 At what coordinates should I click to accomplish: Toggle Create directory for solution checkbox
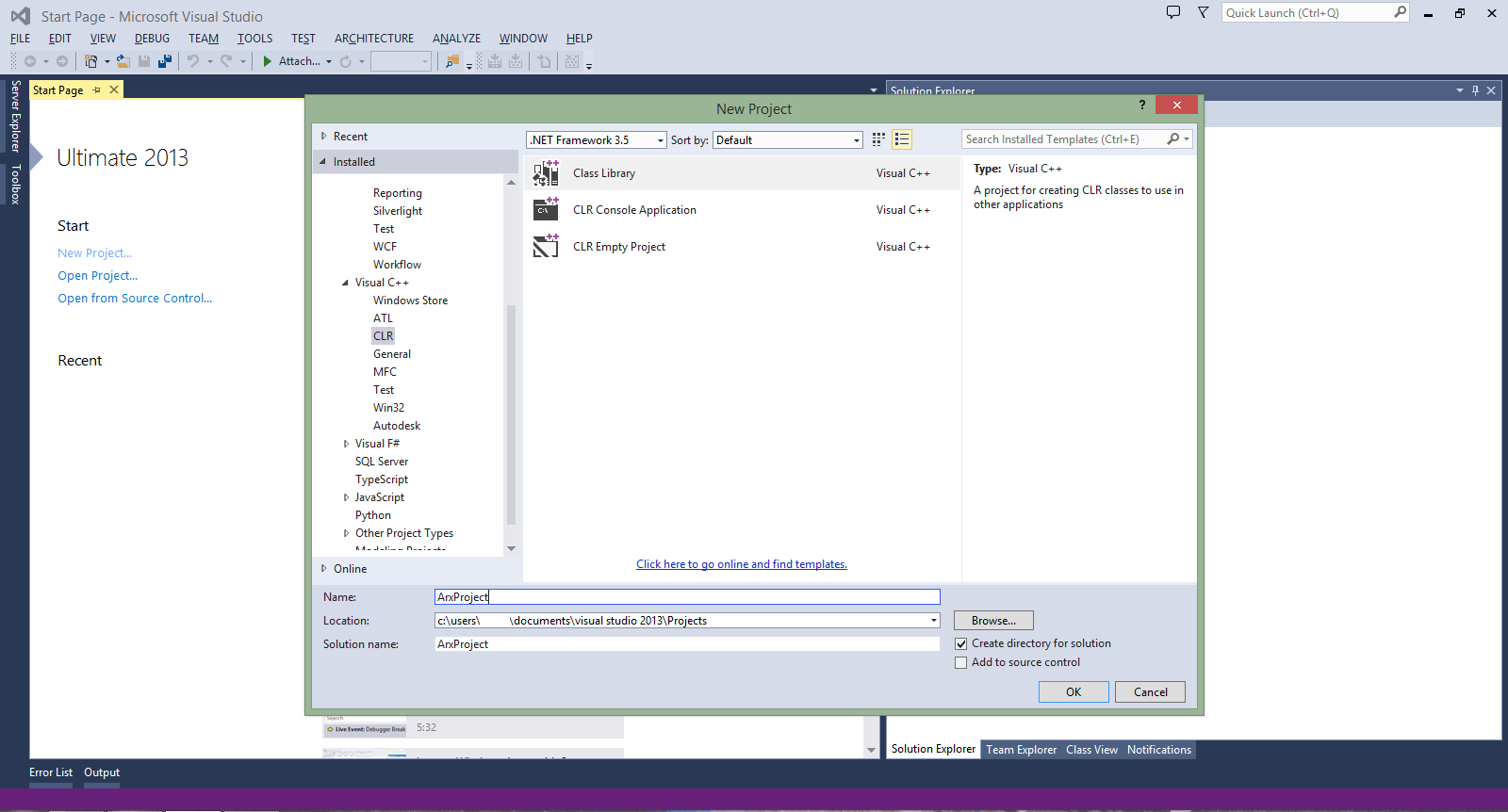pos(961,644)
